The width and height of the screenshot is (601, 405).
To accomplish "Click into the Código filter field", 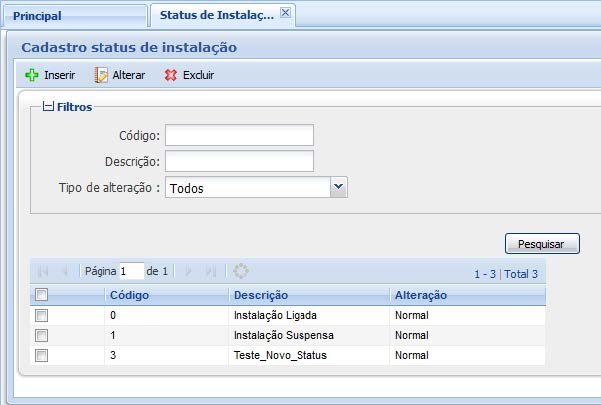I will pos(239,135).
